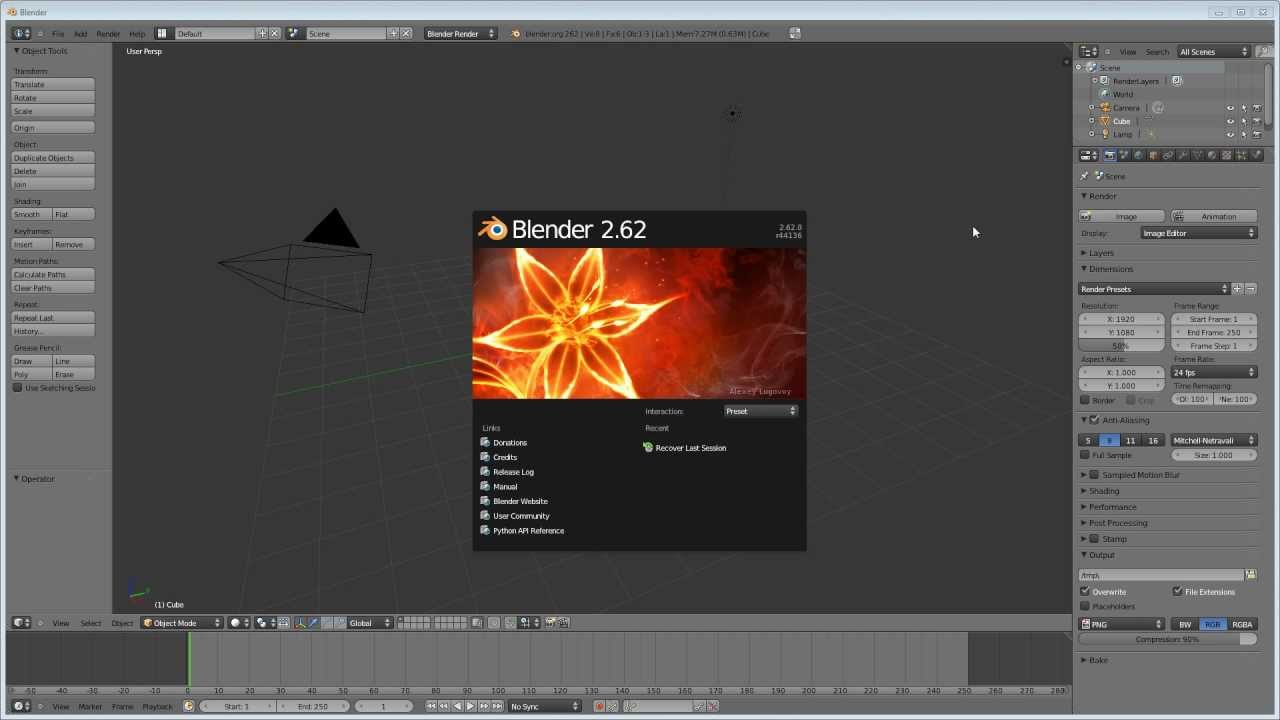Open the Interaction Preset dropdown on splash
This screenshot has width=1280, height=720.
point(761,411)
